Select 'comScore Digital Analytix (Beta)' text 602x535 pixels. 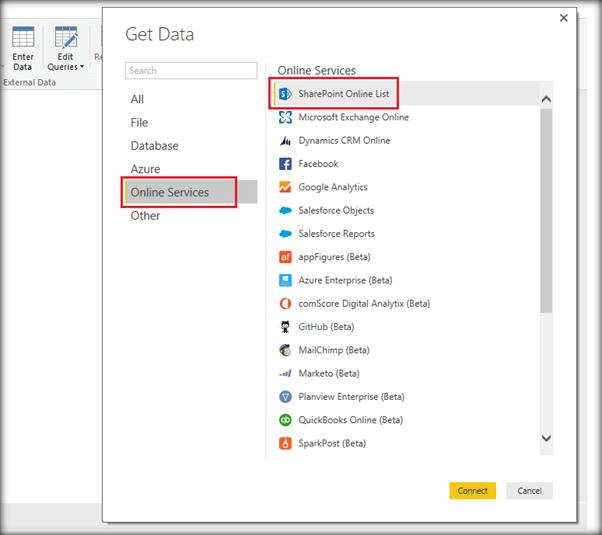[364, 303]
